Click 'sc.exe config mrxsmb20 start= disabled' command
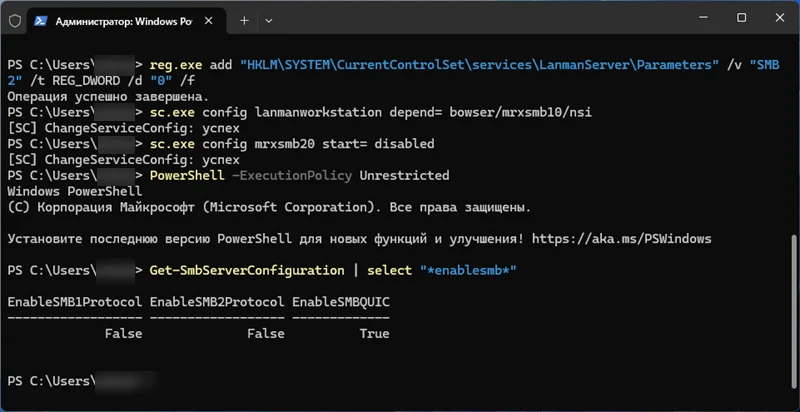This screenshot has height=412, width=800. click(292, 144)
